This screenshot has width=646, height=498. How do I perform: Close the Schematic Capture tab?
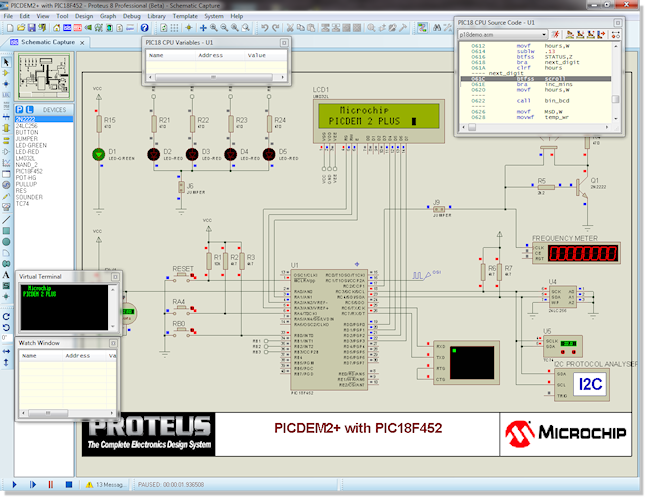[82, 42]
